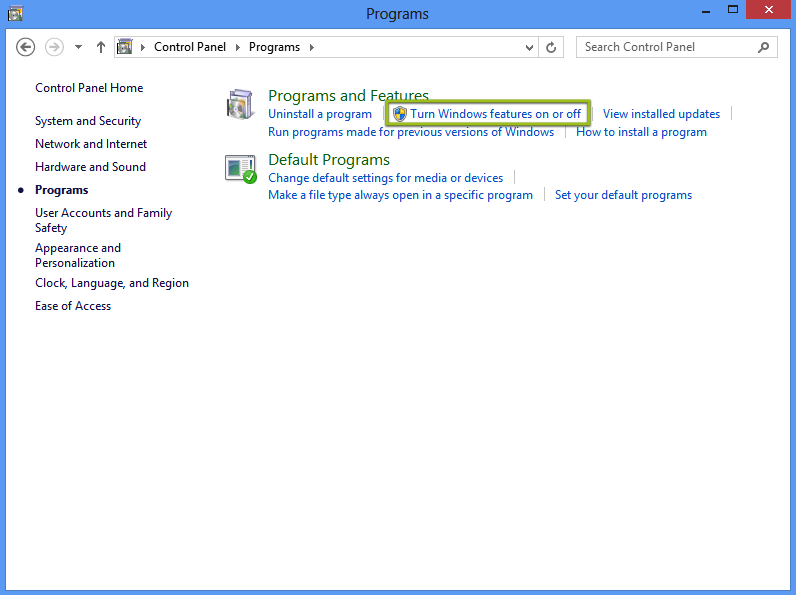796x595 pixels.
Task: Click the Back navigation arrow
Action: (25, 47)
